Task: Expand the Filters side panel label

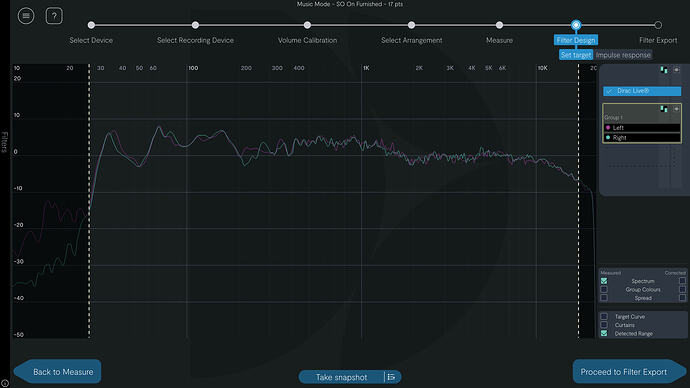Action: (x=5, y=142)
